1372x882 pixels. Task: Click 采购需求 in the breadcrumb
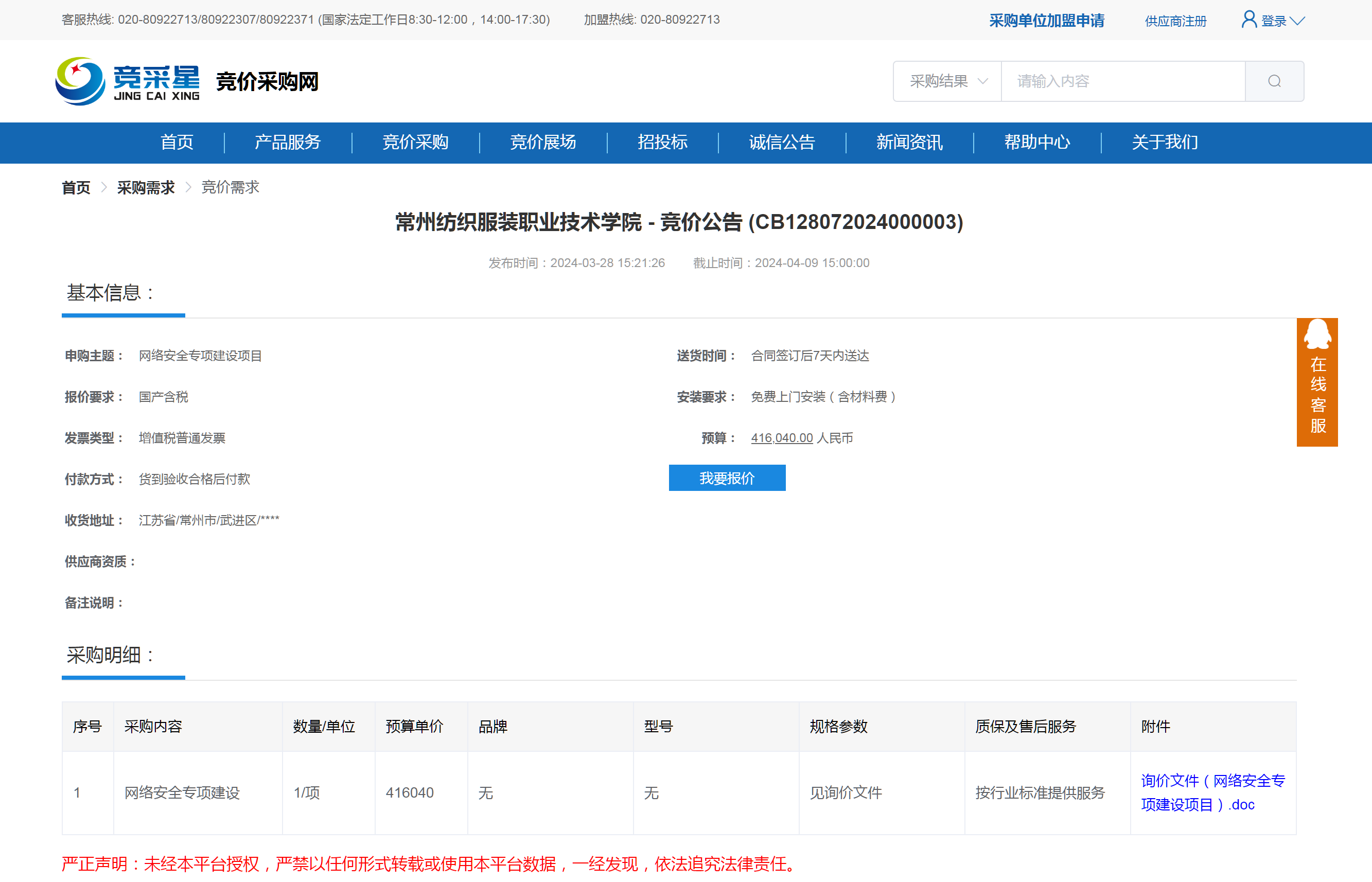click(x=146, y=187)
